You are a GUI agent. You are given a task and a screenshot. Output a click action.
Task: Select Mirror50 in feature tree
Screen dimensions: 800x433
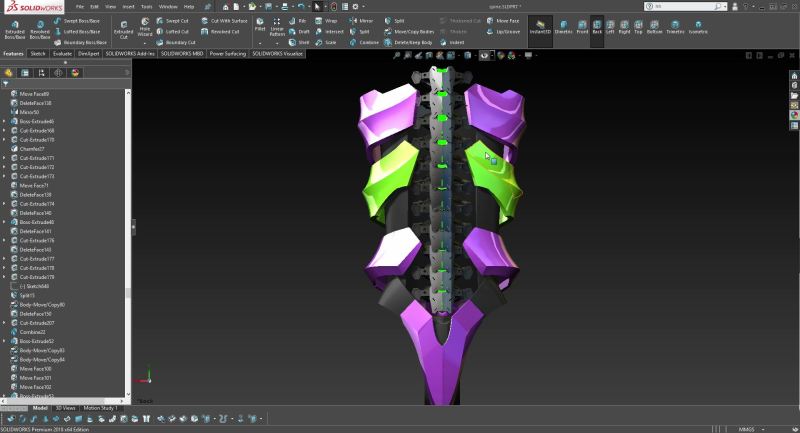coord(29,112)
